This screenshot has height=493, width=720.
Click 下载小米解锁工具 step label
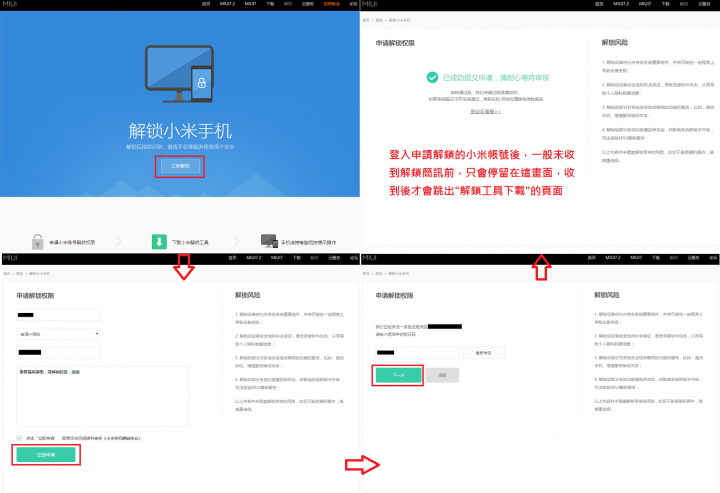(190, 242)
